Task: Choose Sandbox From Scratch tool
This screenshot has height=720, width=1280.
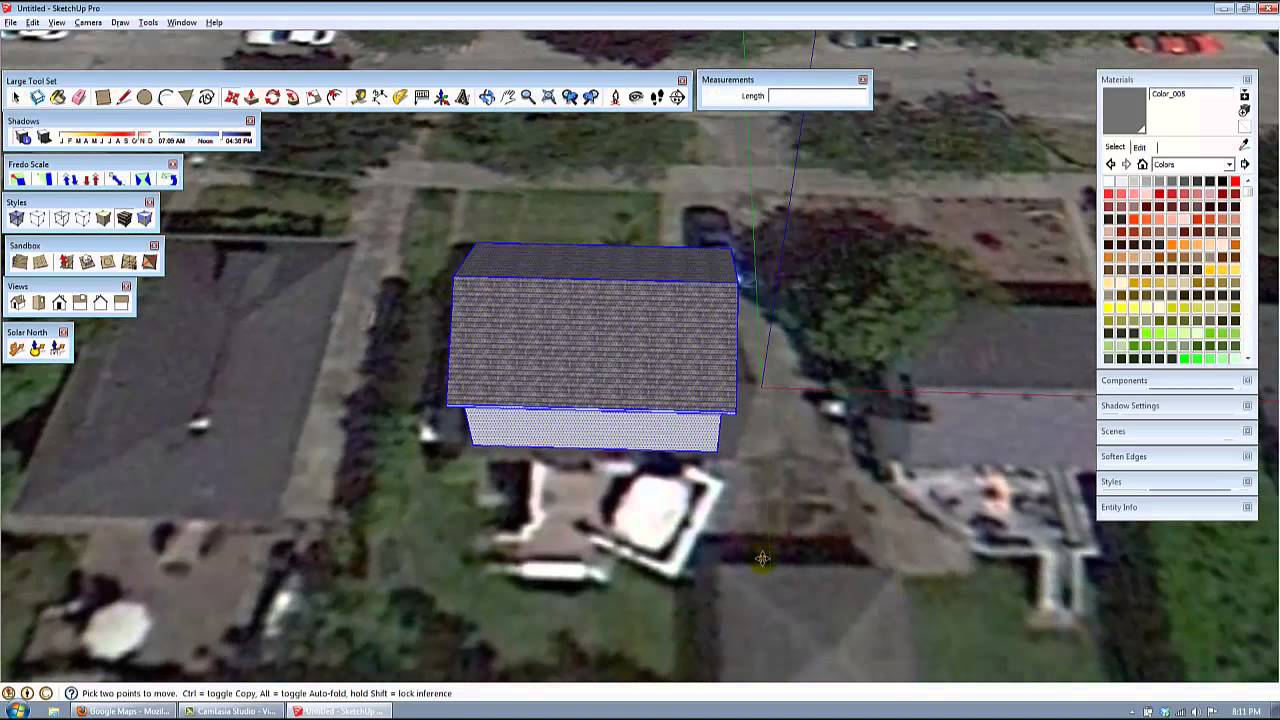Action: pos(40,262)
